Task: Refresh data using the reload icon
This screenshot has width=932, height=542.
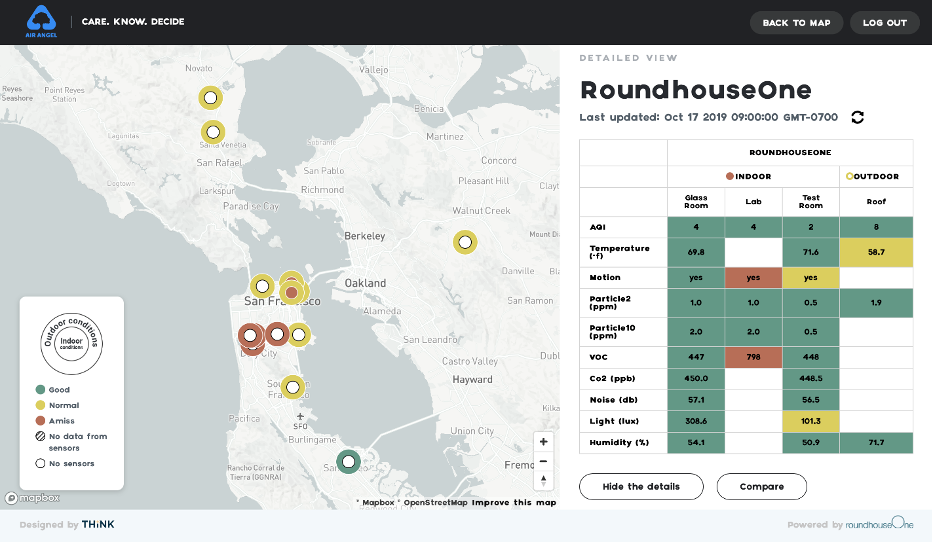Action: tap(857, 117)
